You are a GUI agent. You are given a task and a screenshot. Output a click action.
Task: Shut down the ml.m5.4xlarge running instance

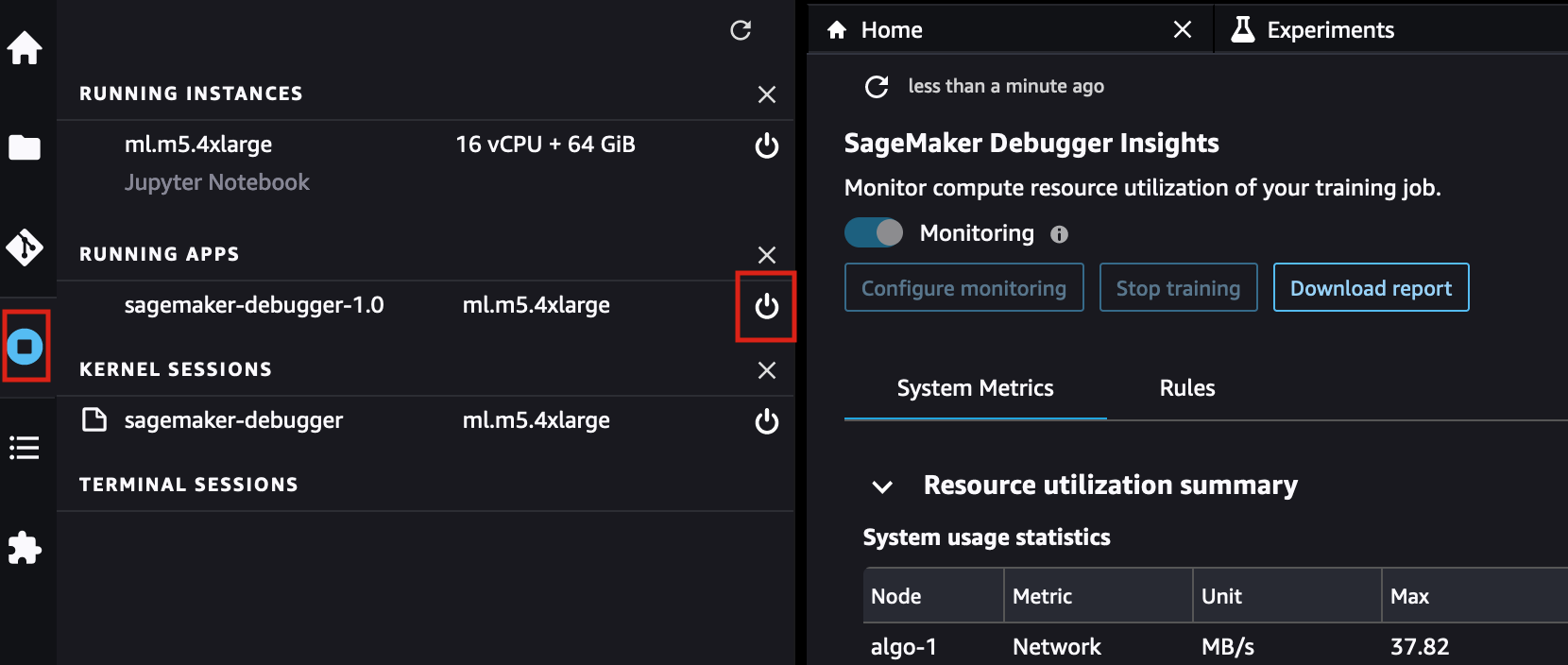pyautogui.click(x=766, y=145)
